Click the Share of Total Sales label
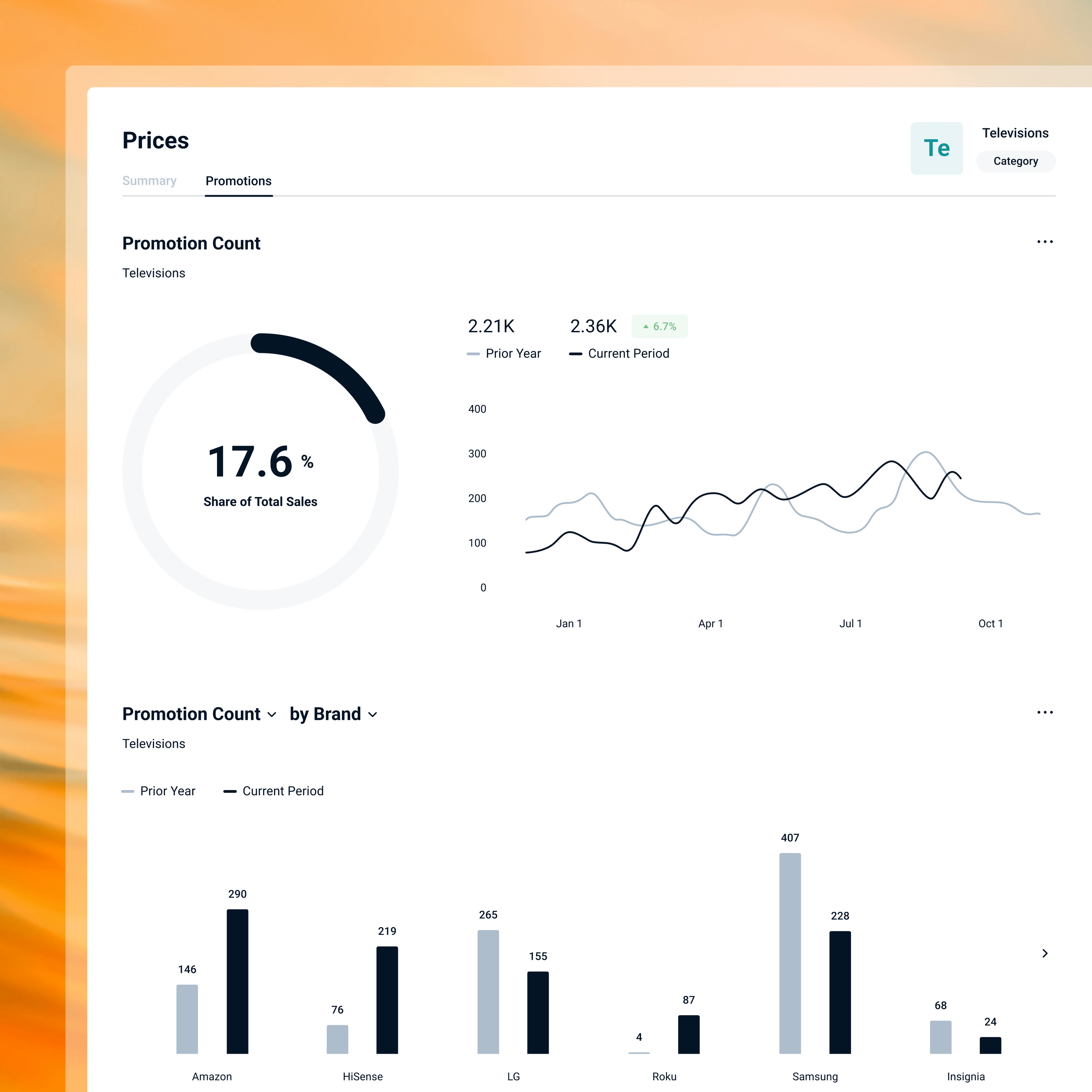The height and width of the screenshot is (1092, 1092). point(261,501)
